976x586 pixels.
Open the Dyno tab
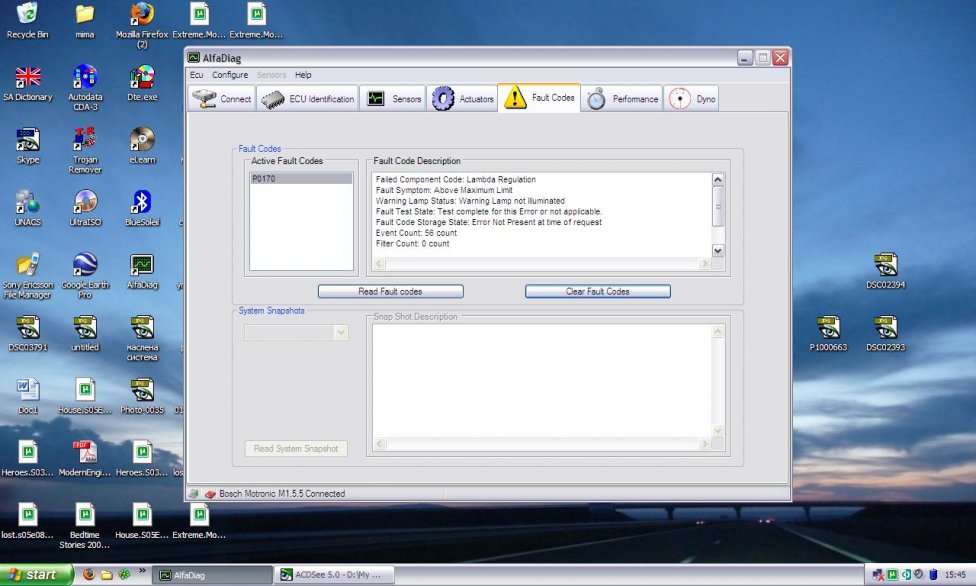tap(692, 99)
